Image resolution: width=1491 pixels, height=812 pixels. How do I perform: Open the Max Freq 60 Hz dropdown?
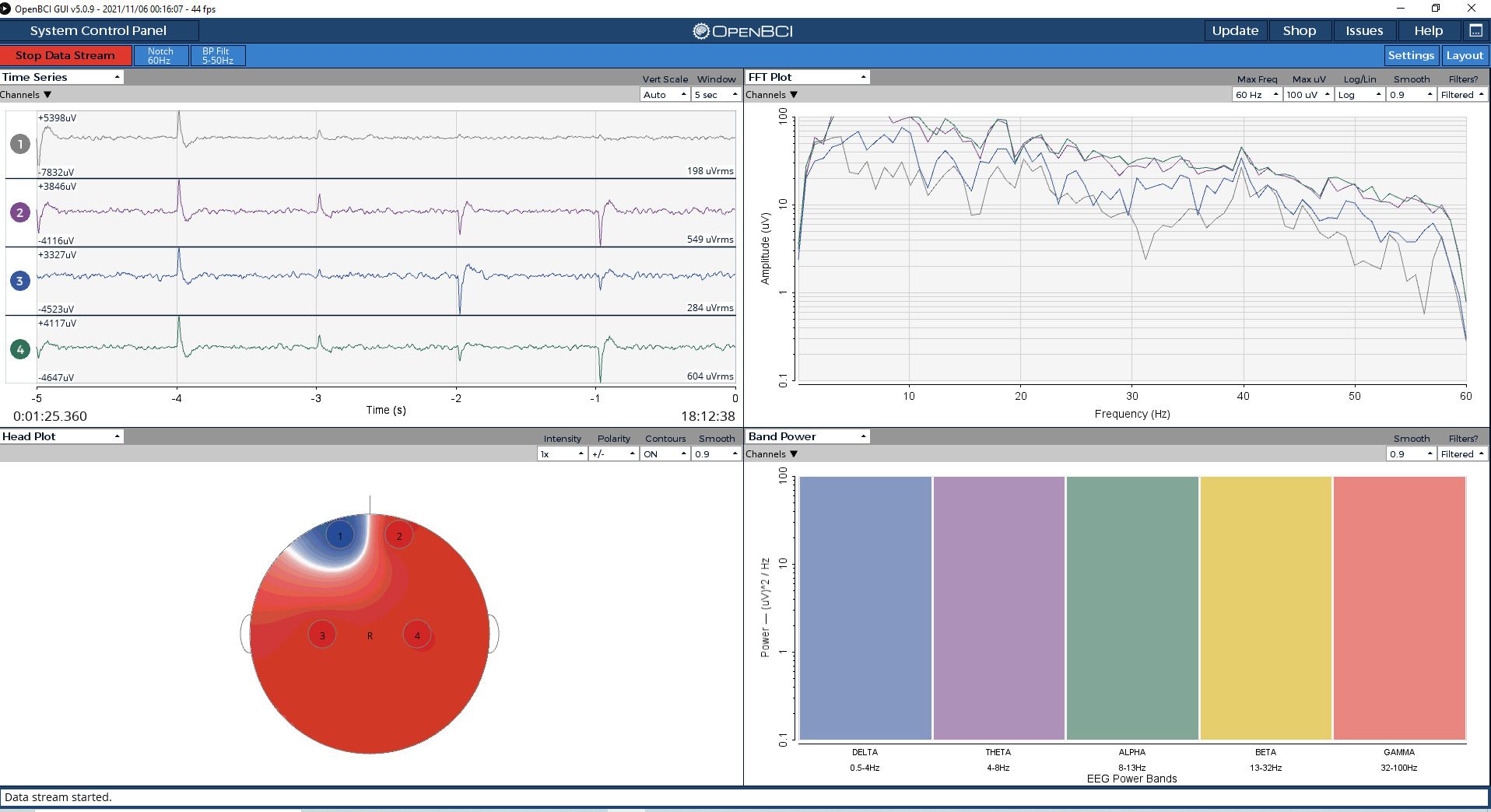point(1257,94)
